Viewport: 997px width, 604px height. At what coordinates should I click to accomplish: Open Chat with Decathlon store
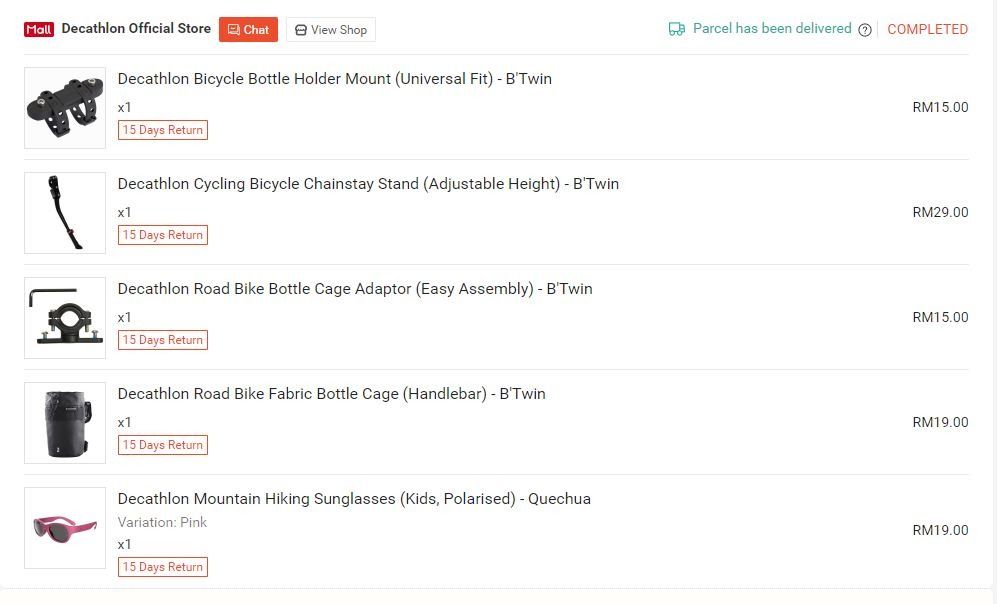click(248, 29)
